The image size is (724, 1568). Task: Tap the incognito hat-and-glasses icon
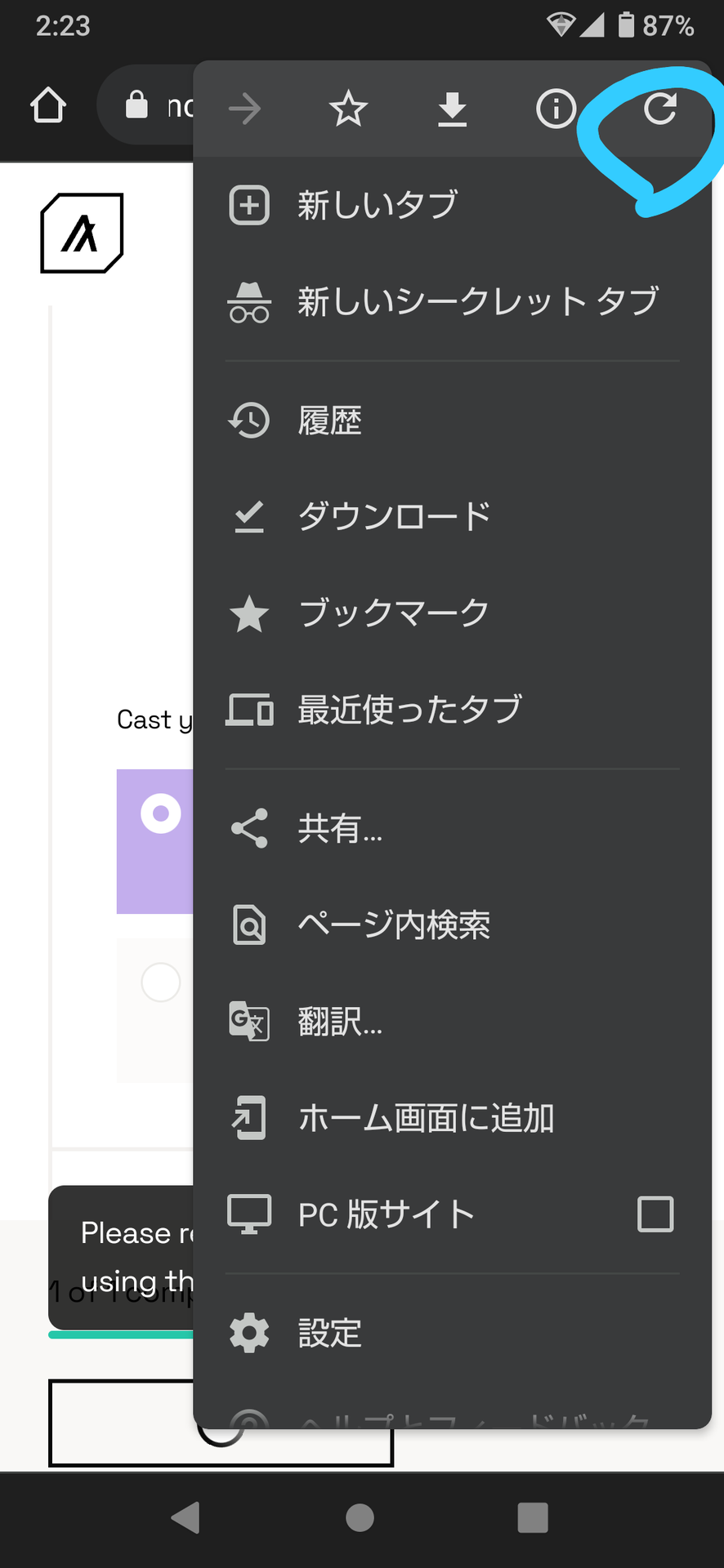click(249, 302)
